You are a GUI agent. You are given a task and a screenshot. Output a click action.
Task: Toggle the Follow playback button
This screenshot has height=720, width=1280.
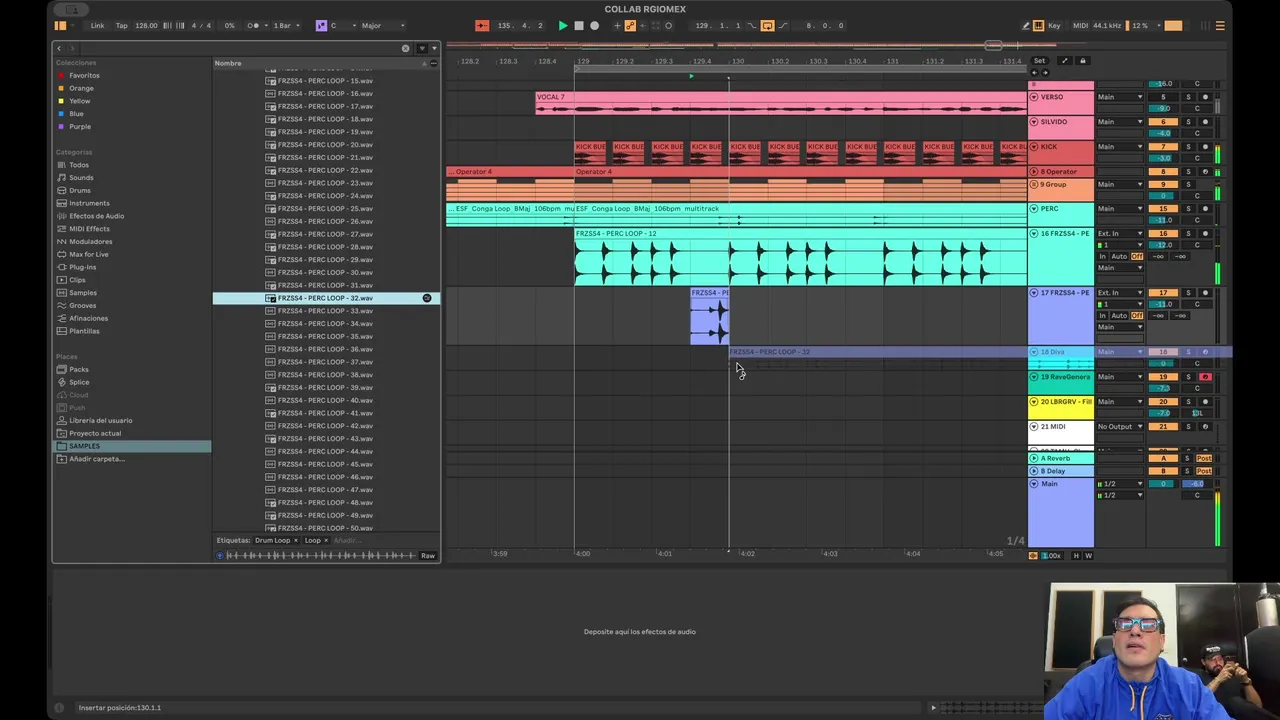482,26
